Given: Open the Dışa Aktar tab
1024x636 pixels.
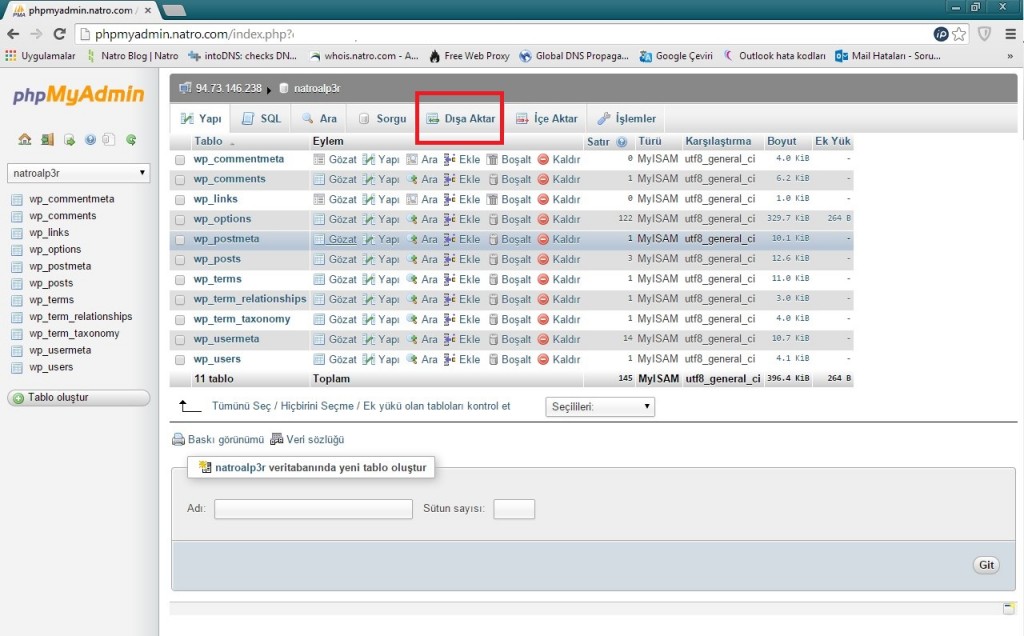Looking at the screenshot, I should tap(460, 118).
